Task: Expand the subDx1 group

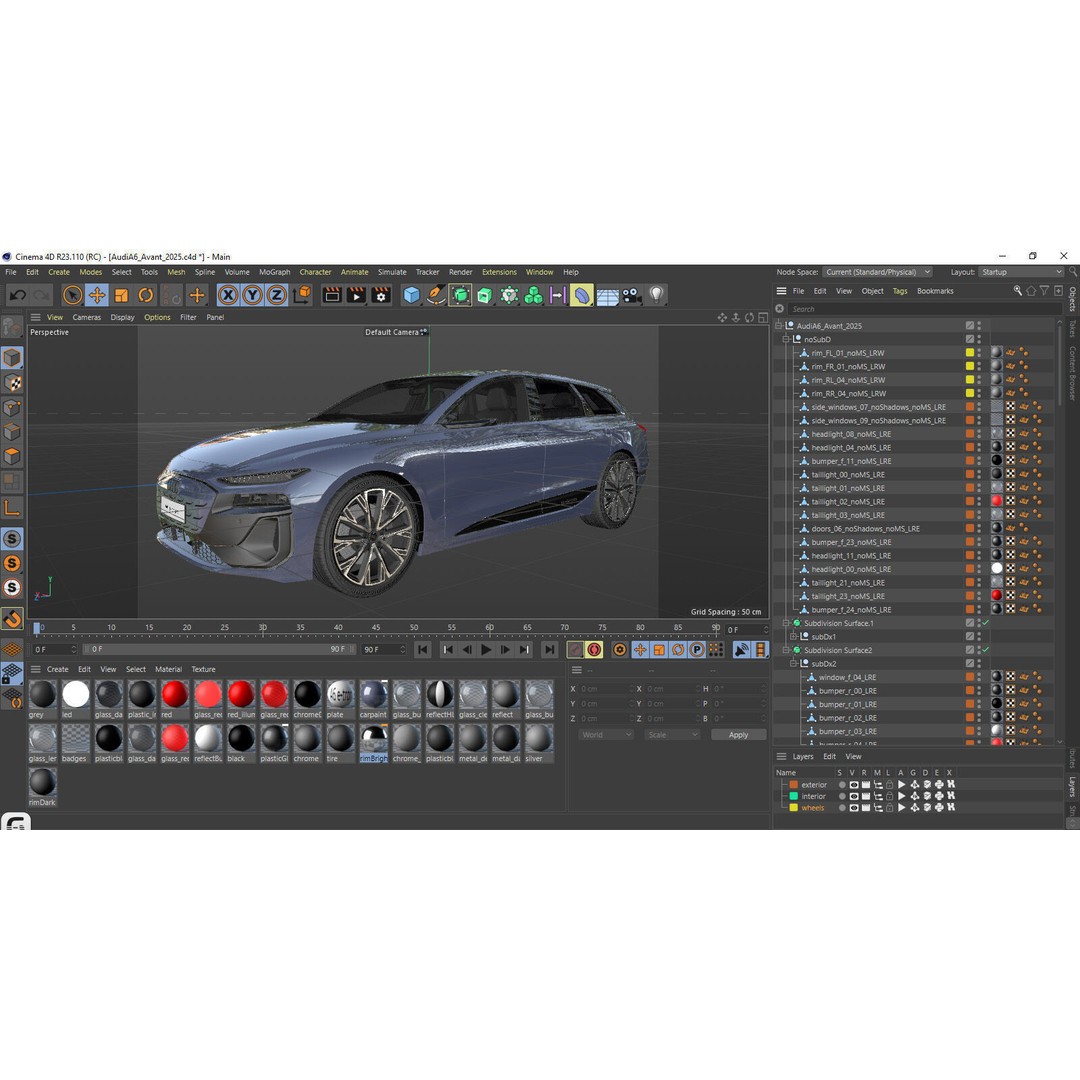Action: 793,636
